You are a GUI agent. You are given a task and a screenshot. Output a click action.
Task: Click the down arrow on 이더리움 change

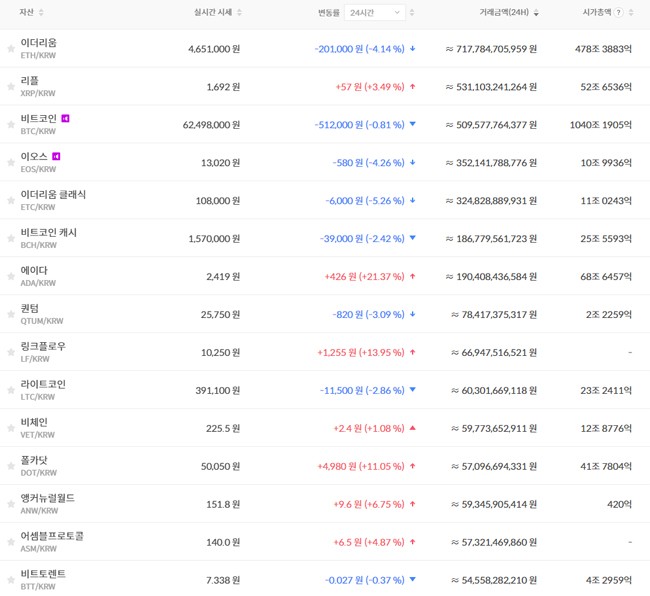click(412, 48)
